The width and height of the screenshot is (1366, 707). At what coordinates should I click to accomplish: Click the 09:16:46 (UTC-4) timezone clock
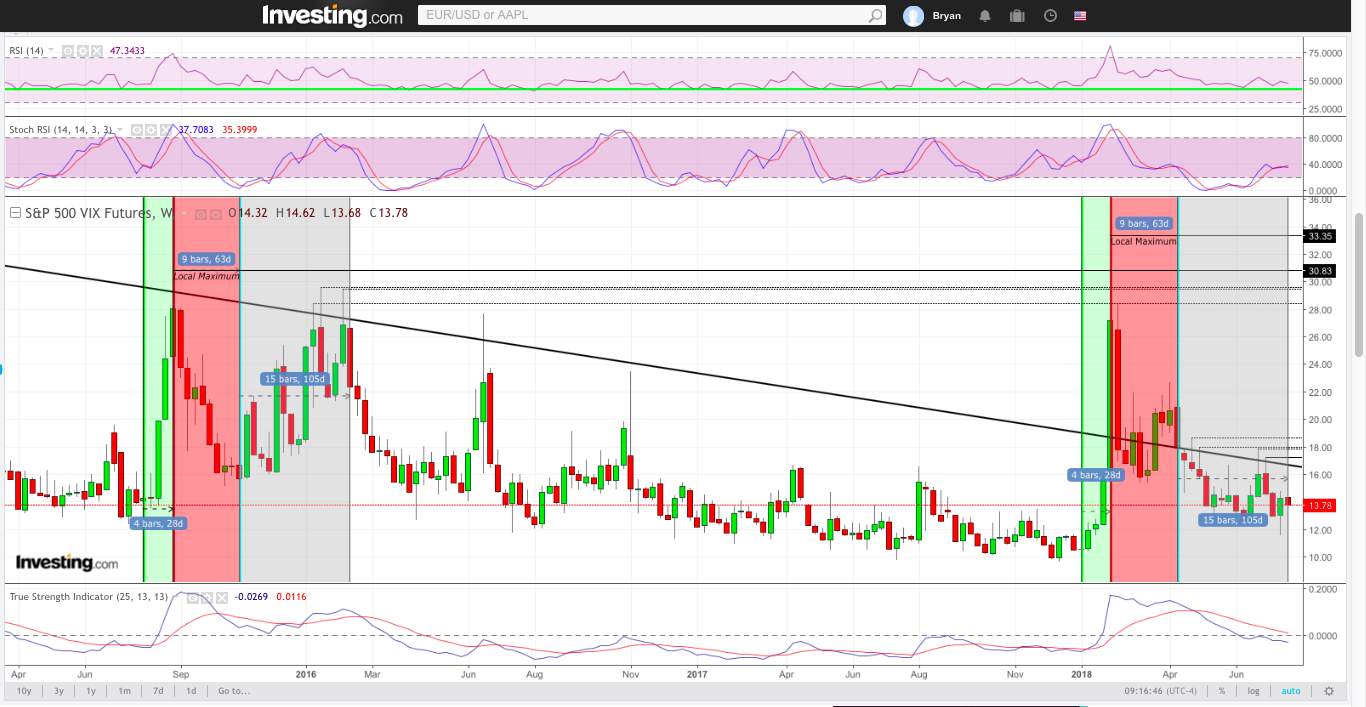(1162, 691)
